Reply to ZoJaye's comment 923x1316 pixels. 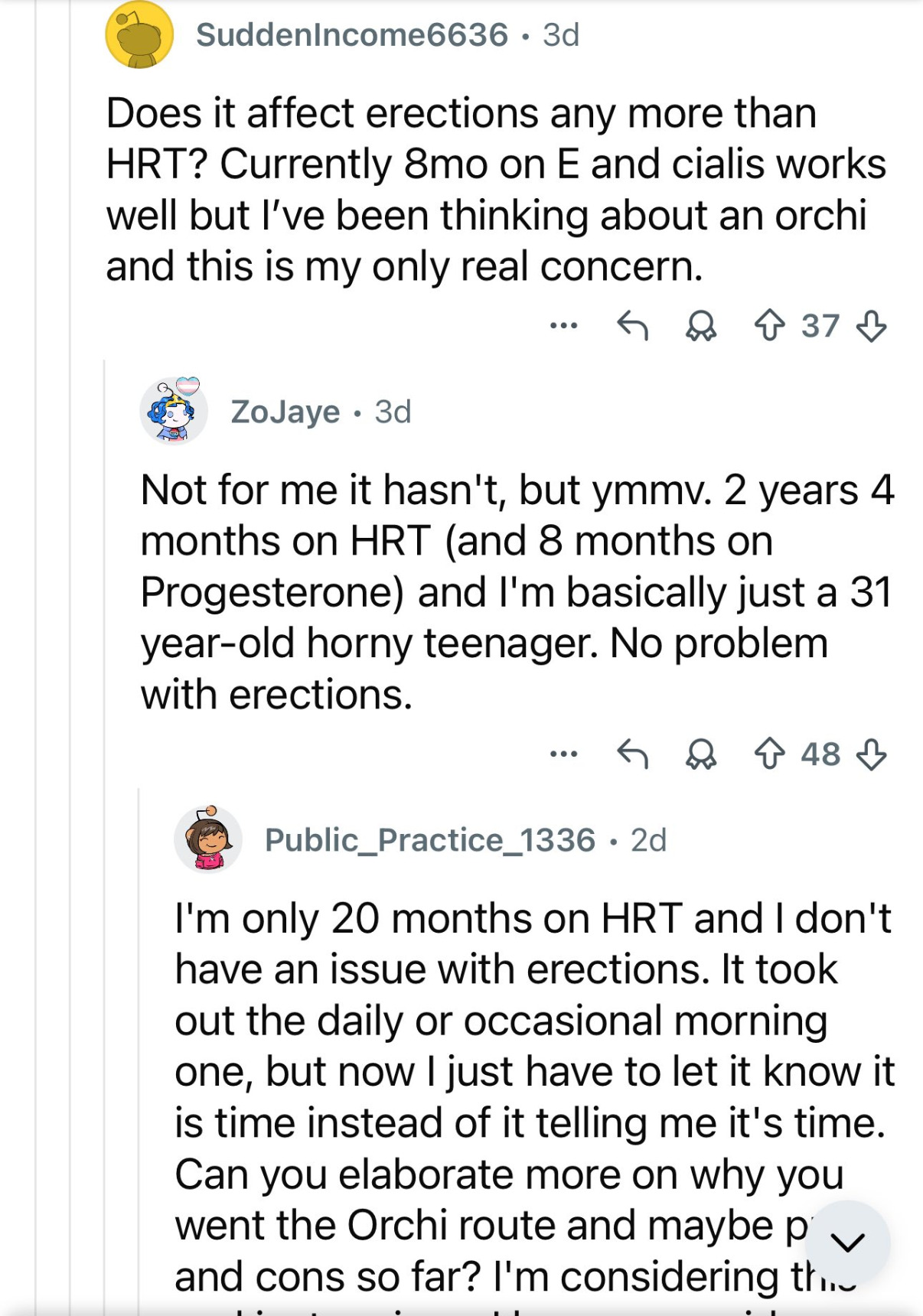click(632, 755)
